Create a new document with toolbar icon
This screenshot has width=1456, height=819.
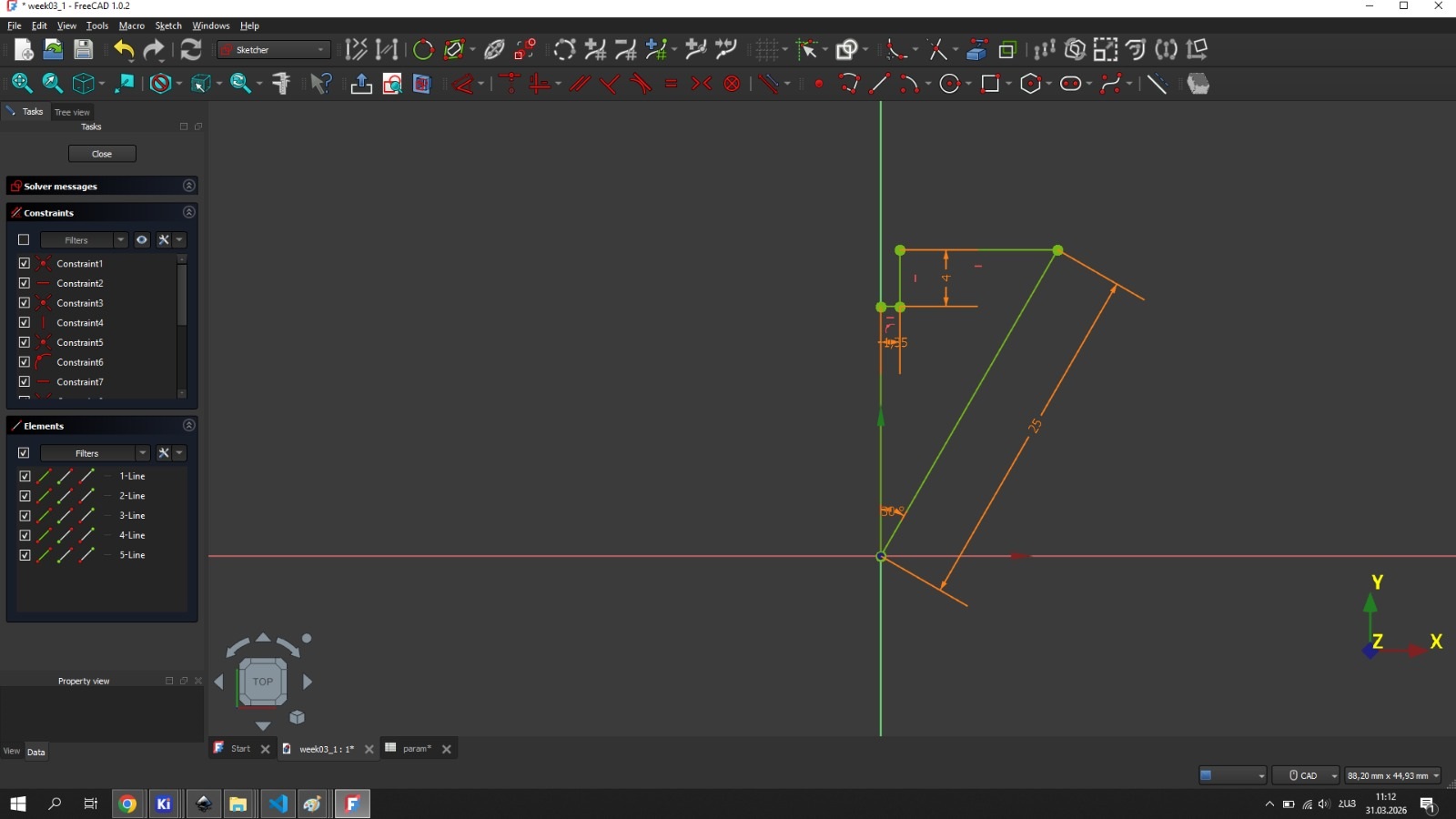pyautogui.click(x=24, y=50)
